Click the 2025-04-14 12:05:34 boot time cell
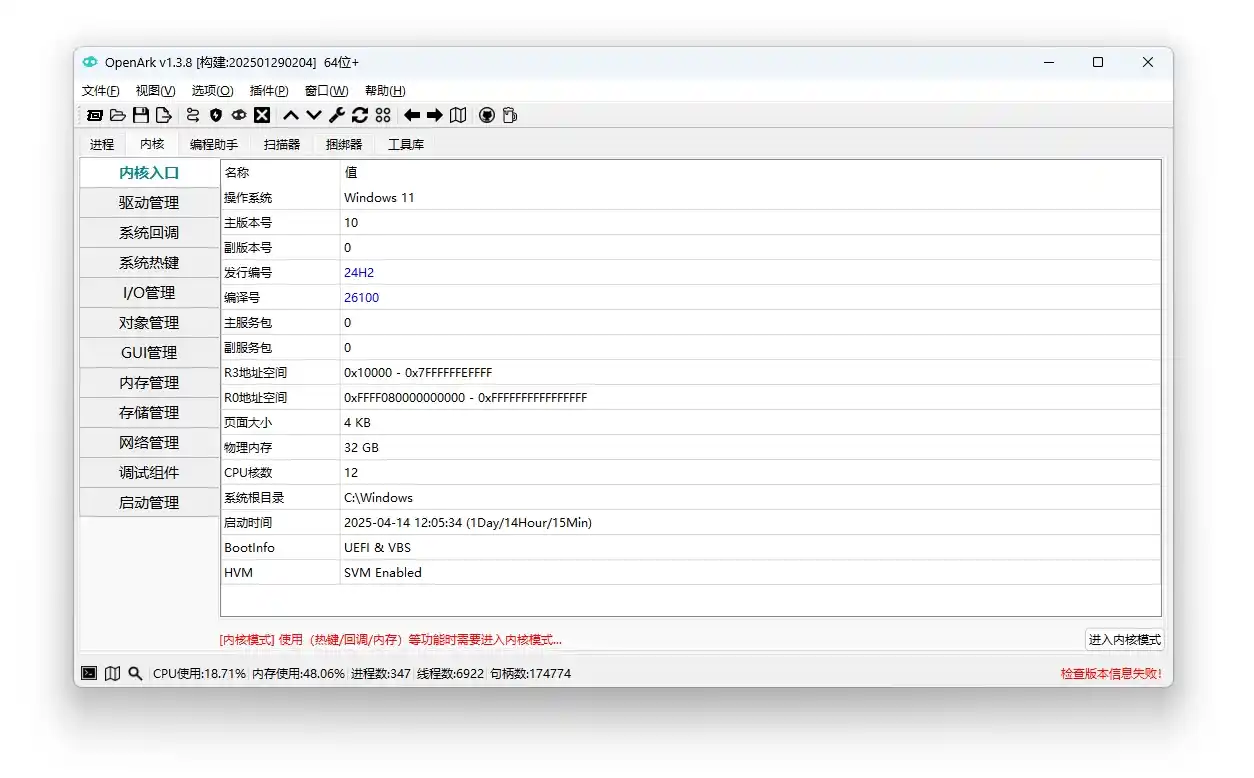1254x778 pixels. coord(750,522)
